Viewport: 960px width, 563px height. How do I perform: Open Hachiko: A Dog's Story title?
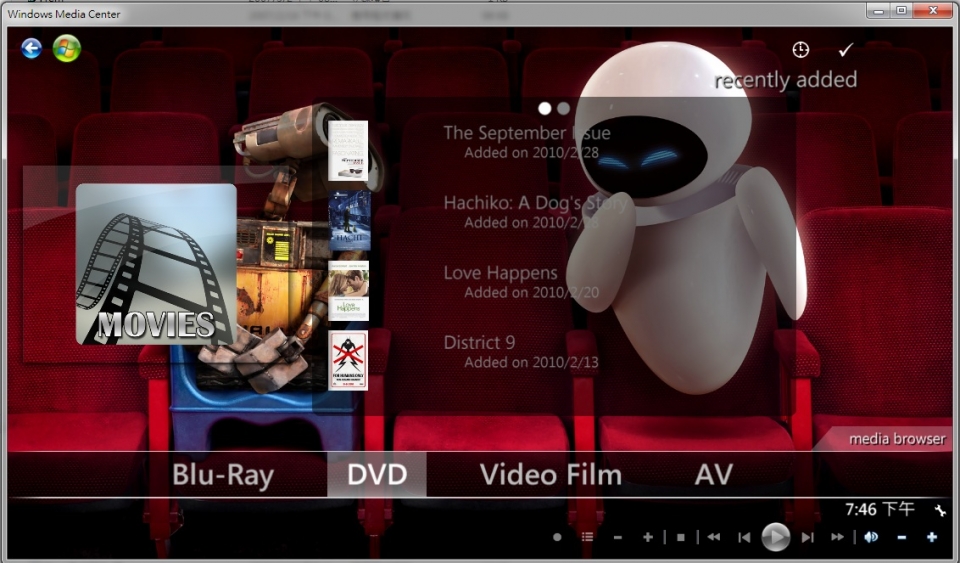(x=535, y=203)
